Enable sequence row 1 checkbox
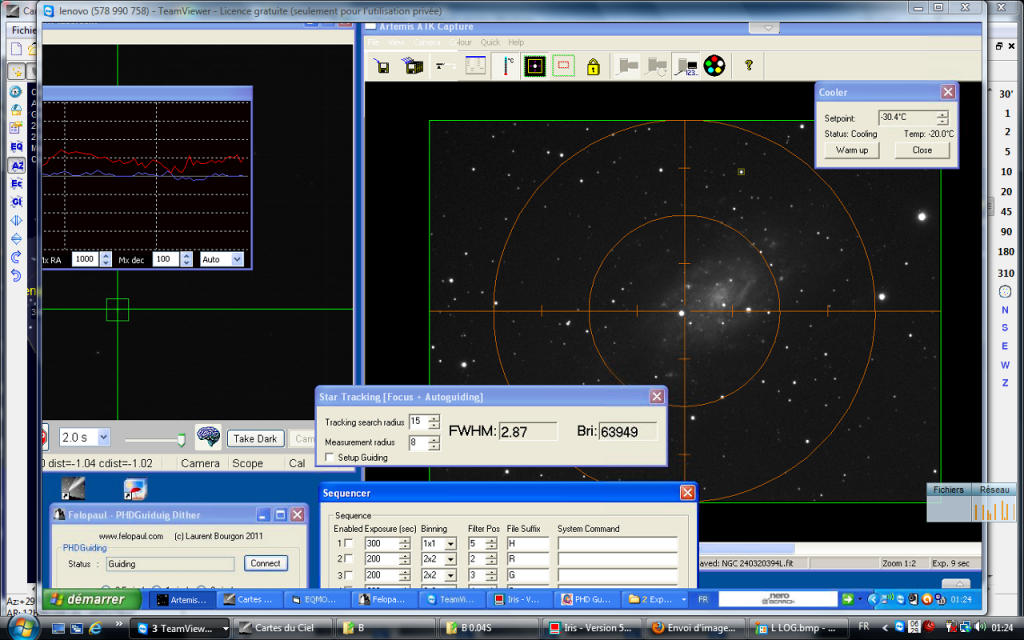 click(x=349, y=544)
